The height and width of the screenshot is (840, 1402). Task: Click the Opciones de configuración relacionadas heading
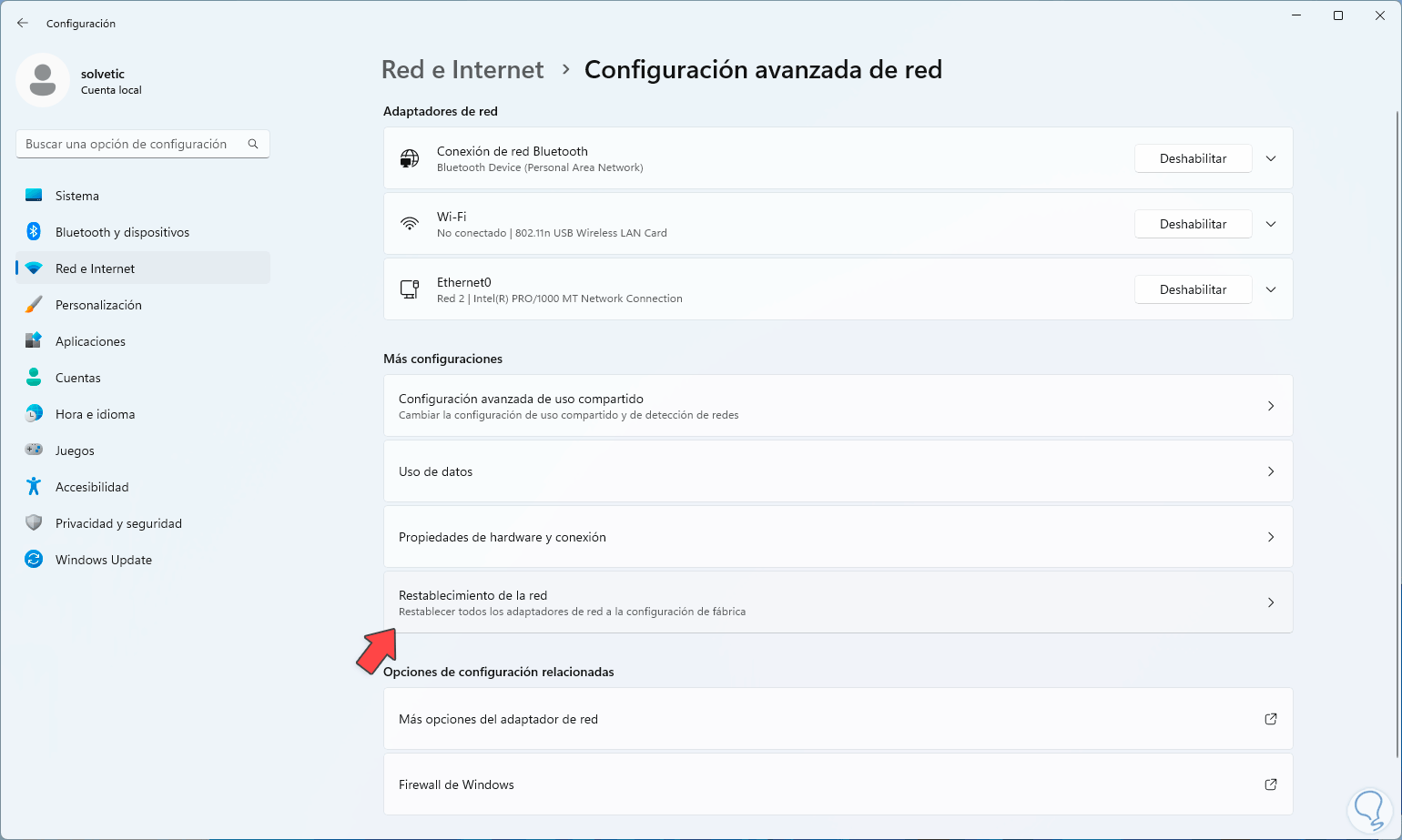pos(499,672)
